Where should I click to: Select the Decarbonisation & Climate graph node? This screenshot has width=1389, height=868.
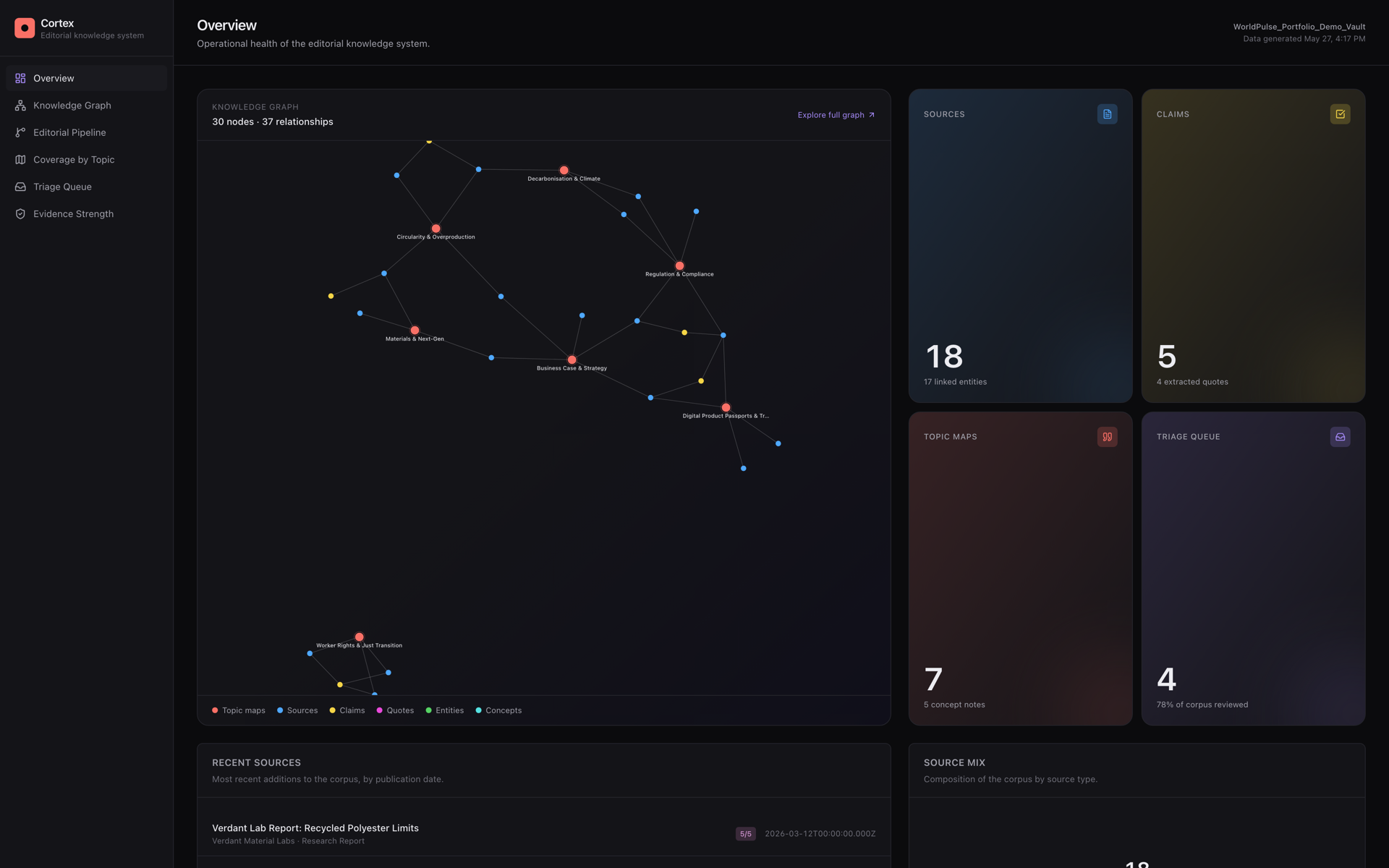click(x=564, y=171)
